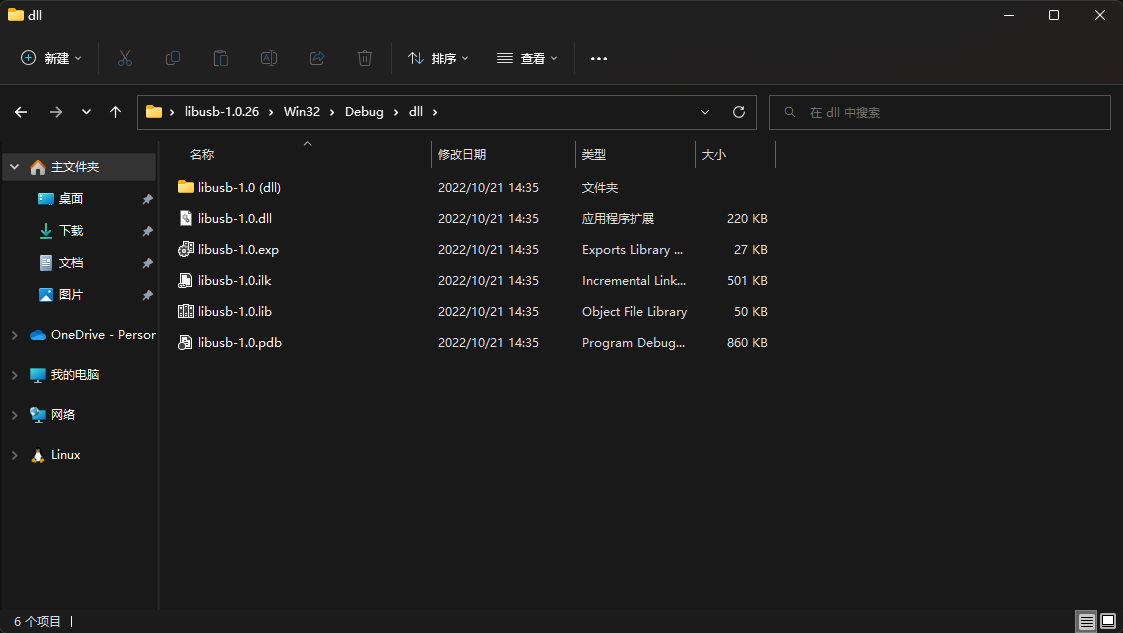Go forward with the right arrow

56,112
